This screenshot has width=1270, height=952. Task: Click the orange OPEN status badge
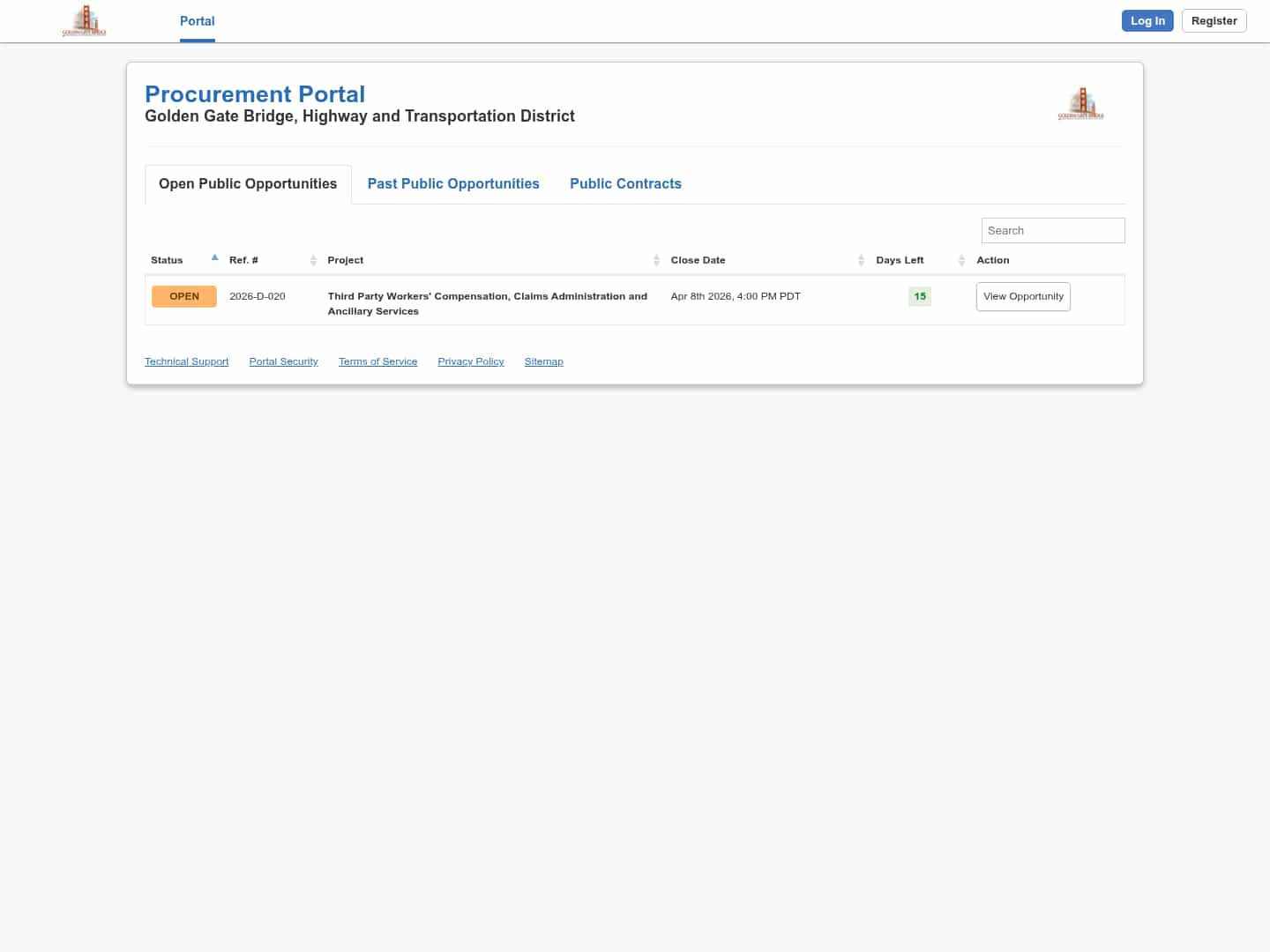point(183,296)
